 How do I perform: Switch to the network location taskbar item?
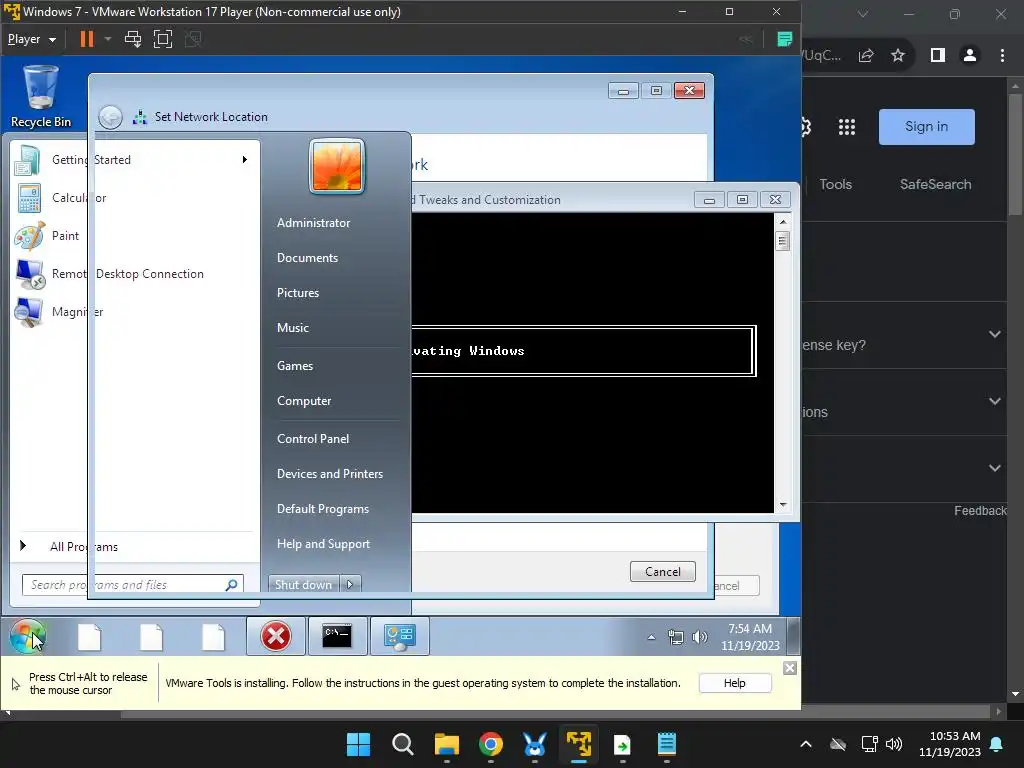tap(400, 636)
